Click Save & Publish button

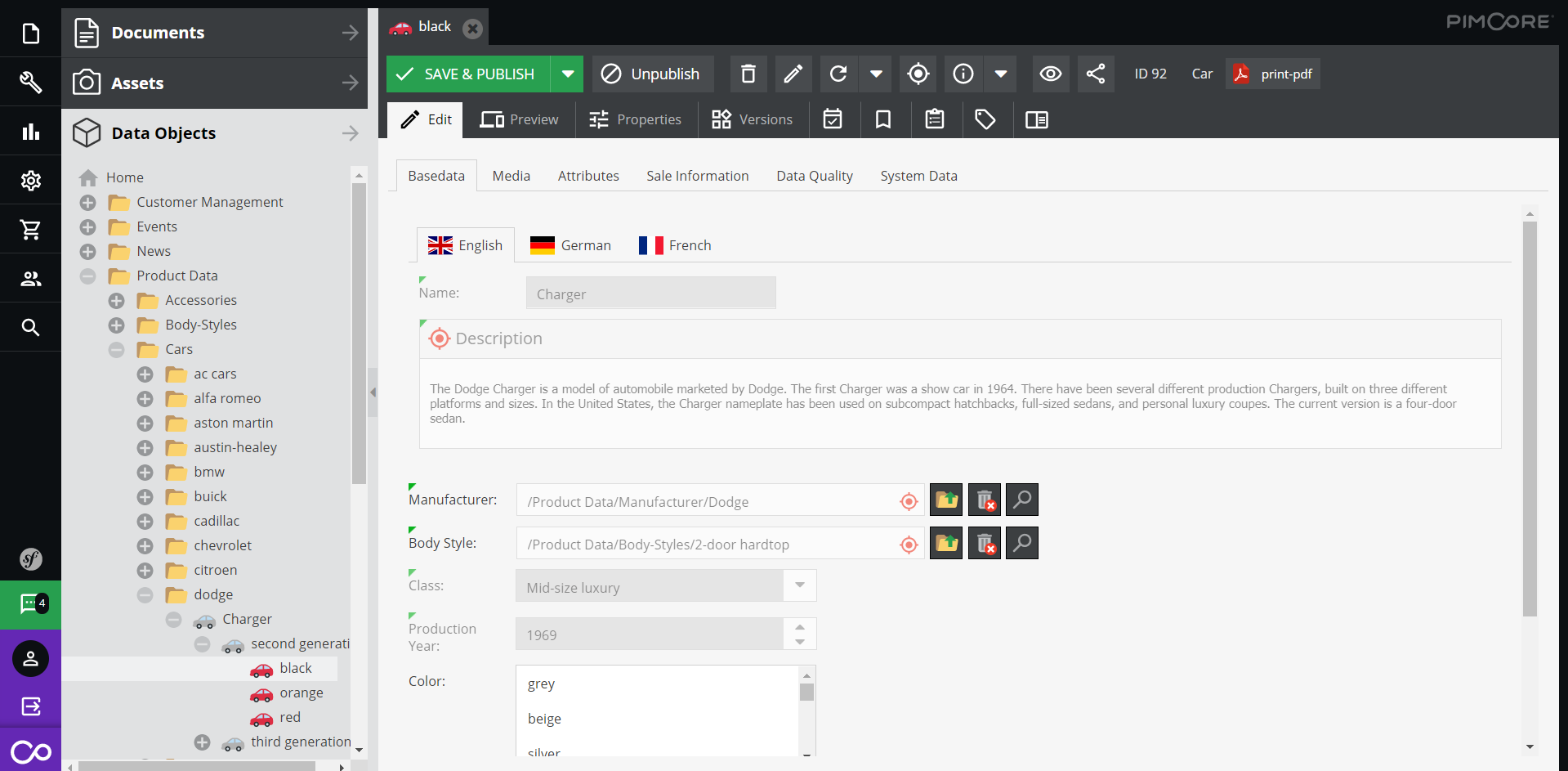pos(468,74)
